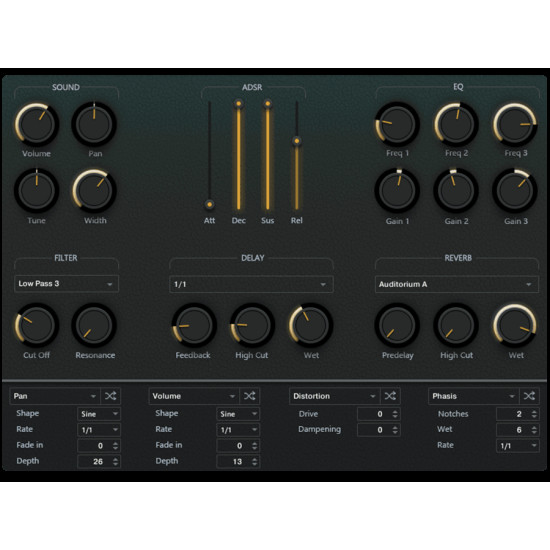550x550 pixels.
Task: Click the delay Wet knob
Action: point(310,325)
